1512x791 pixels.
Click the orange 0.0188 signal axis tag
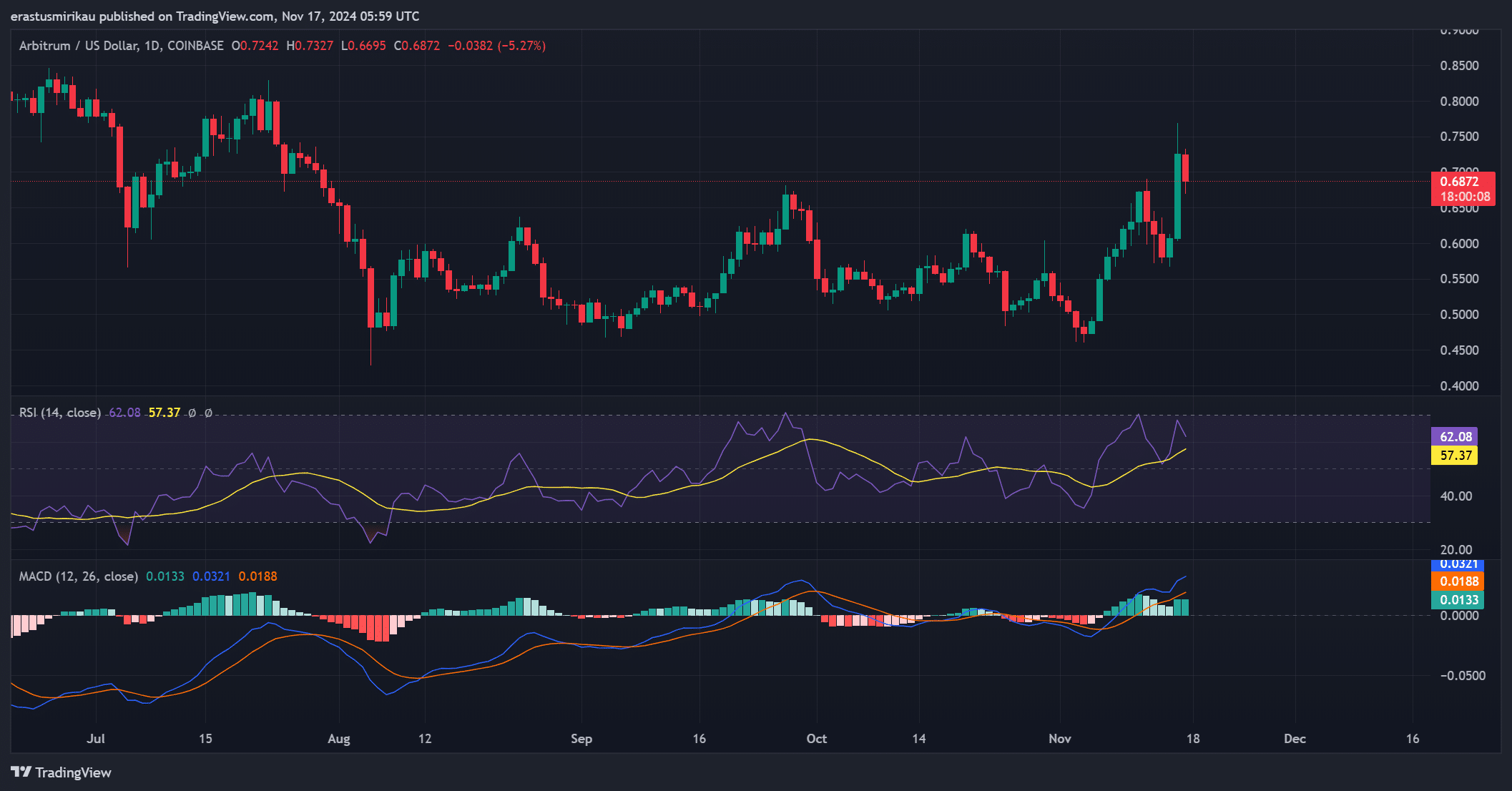[x=1458, y=581]
